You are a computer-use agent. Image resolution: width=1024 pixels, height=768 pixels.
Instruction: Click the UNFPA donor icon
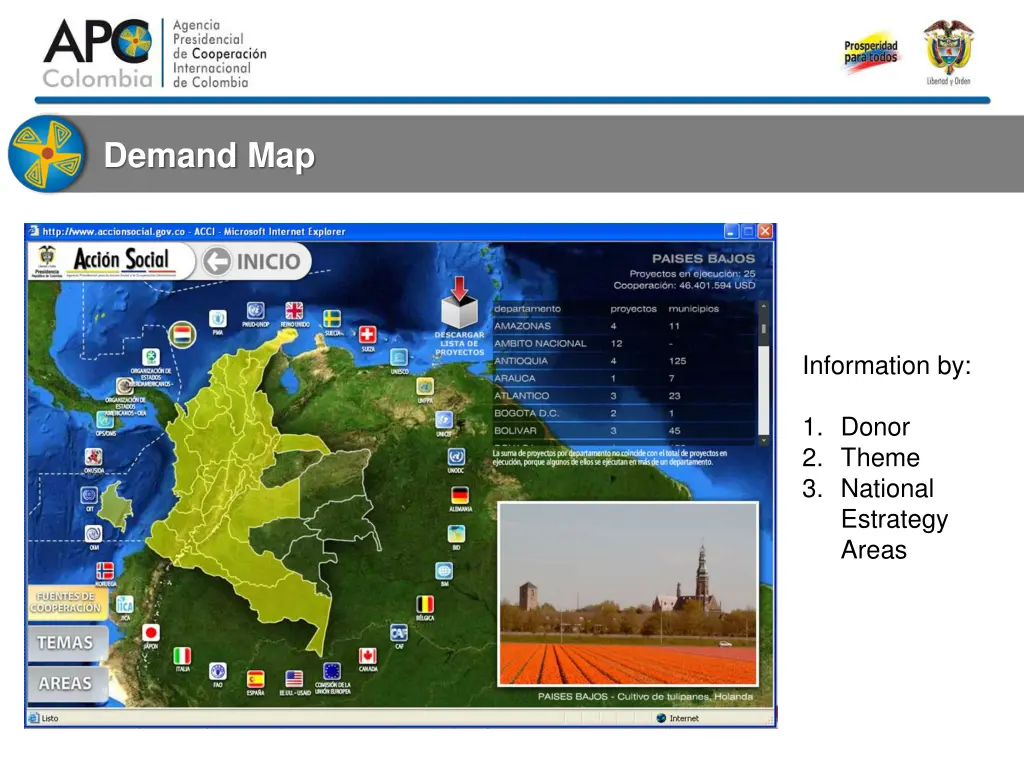point(425,386)
